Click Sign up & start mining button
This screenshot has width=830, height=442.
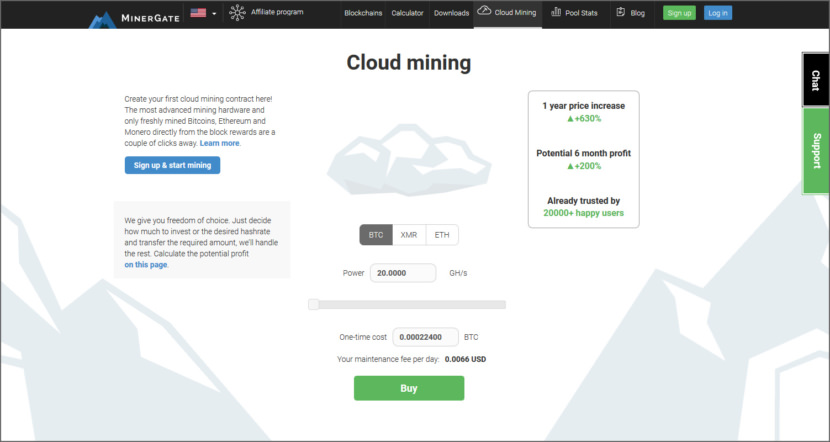172,165
